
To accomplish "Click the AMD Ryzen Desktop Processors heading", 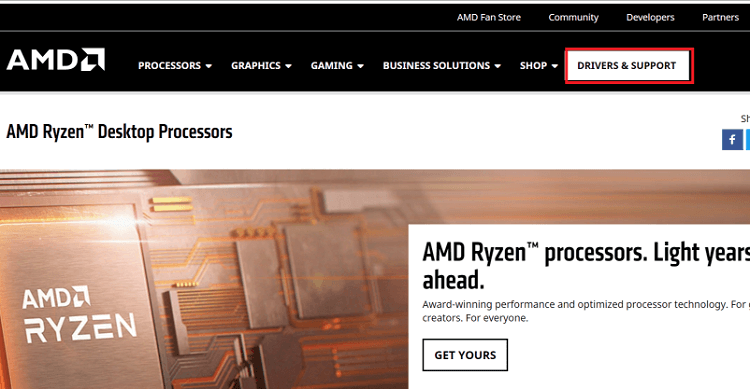I will (119, 132).
